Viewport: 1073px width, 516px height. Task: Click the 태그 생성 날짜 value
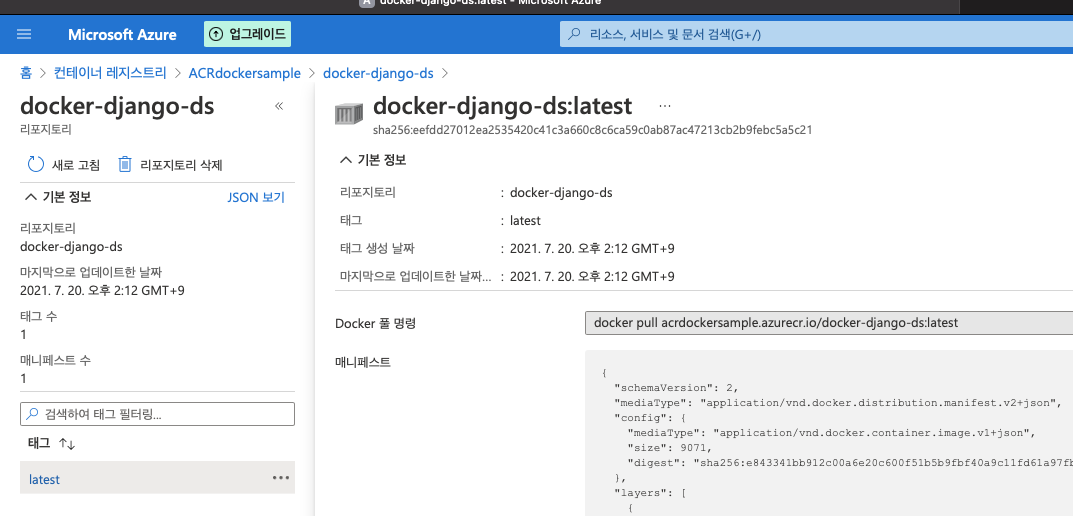pyautogui.click(x=593, y=248)
